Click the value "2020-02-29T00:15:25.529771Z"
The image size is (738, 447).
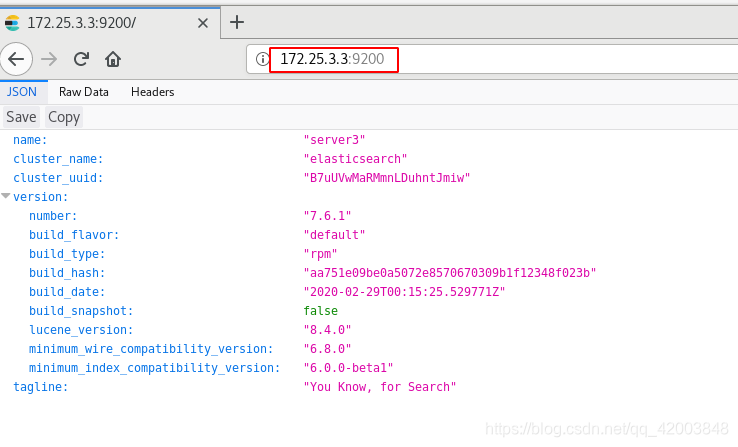tap(404, 292)
